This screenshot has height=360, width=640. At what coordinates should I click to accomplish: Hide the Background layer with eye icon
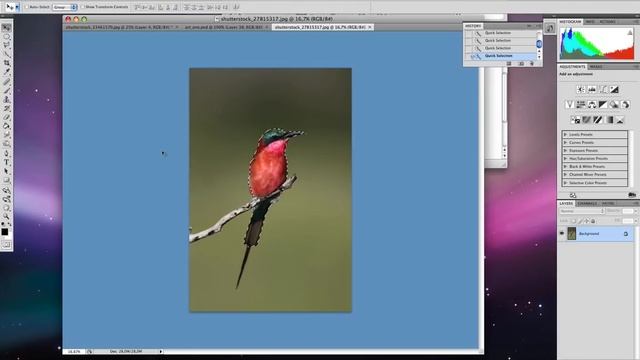[562, 233]
